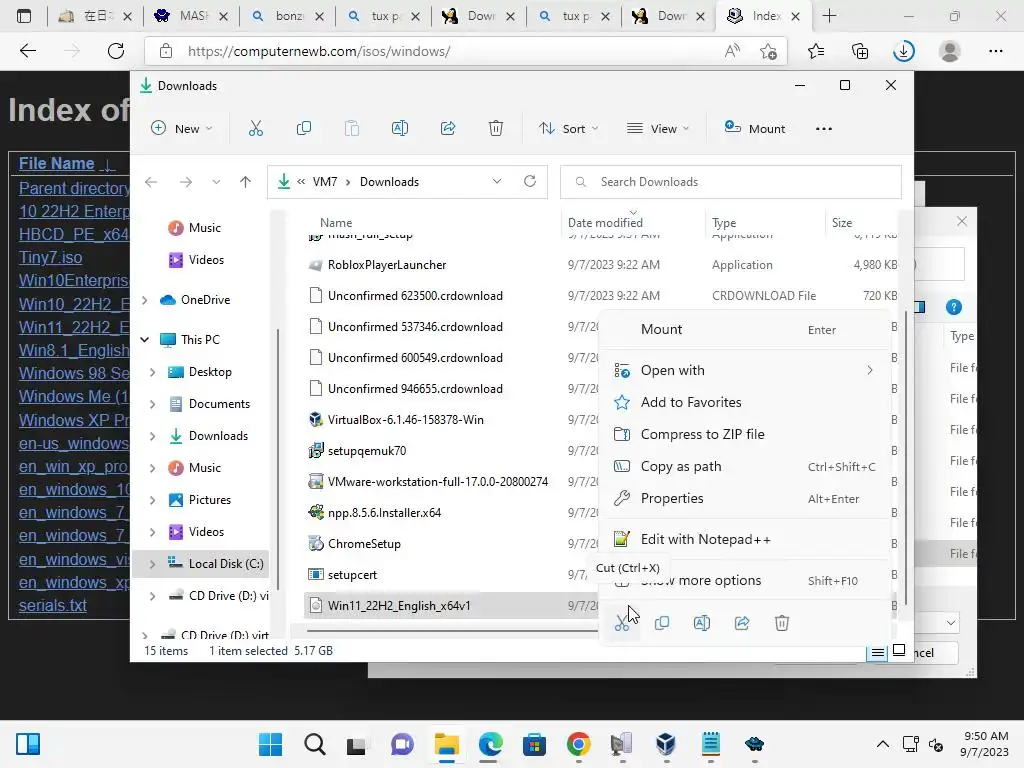Add this page to favorites star
Image resolution: width=1024 pixels, height=768 pixels.
[769, 52]
